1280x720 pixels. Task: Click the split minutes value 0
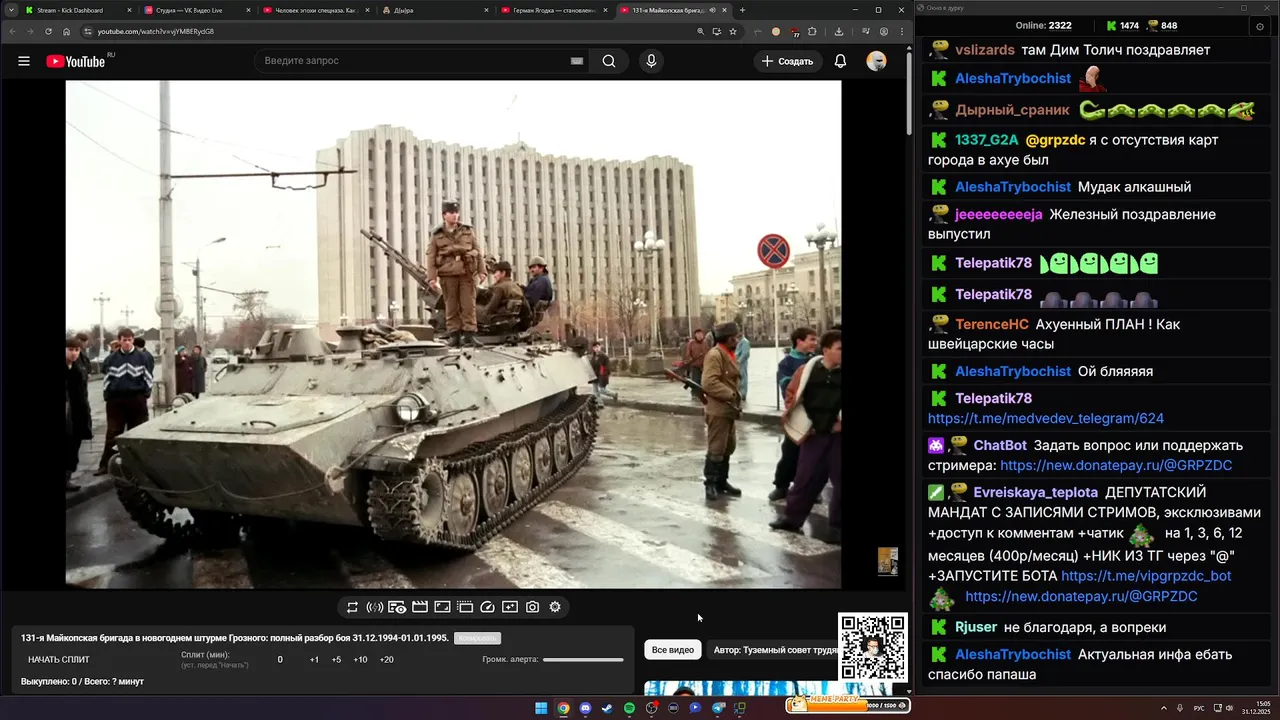[280, 659]
